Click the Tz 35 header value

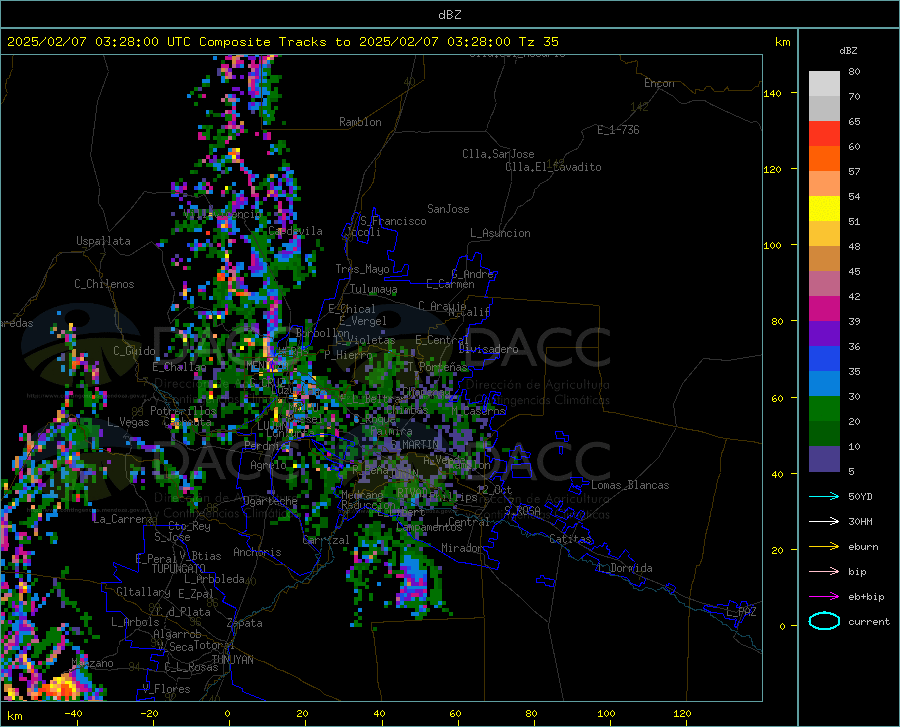pos(538,42)
